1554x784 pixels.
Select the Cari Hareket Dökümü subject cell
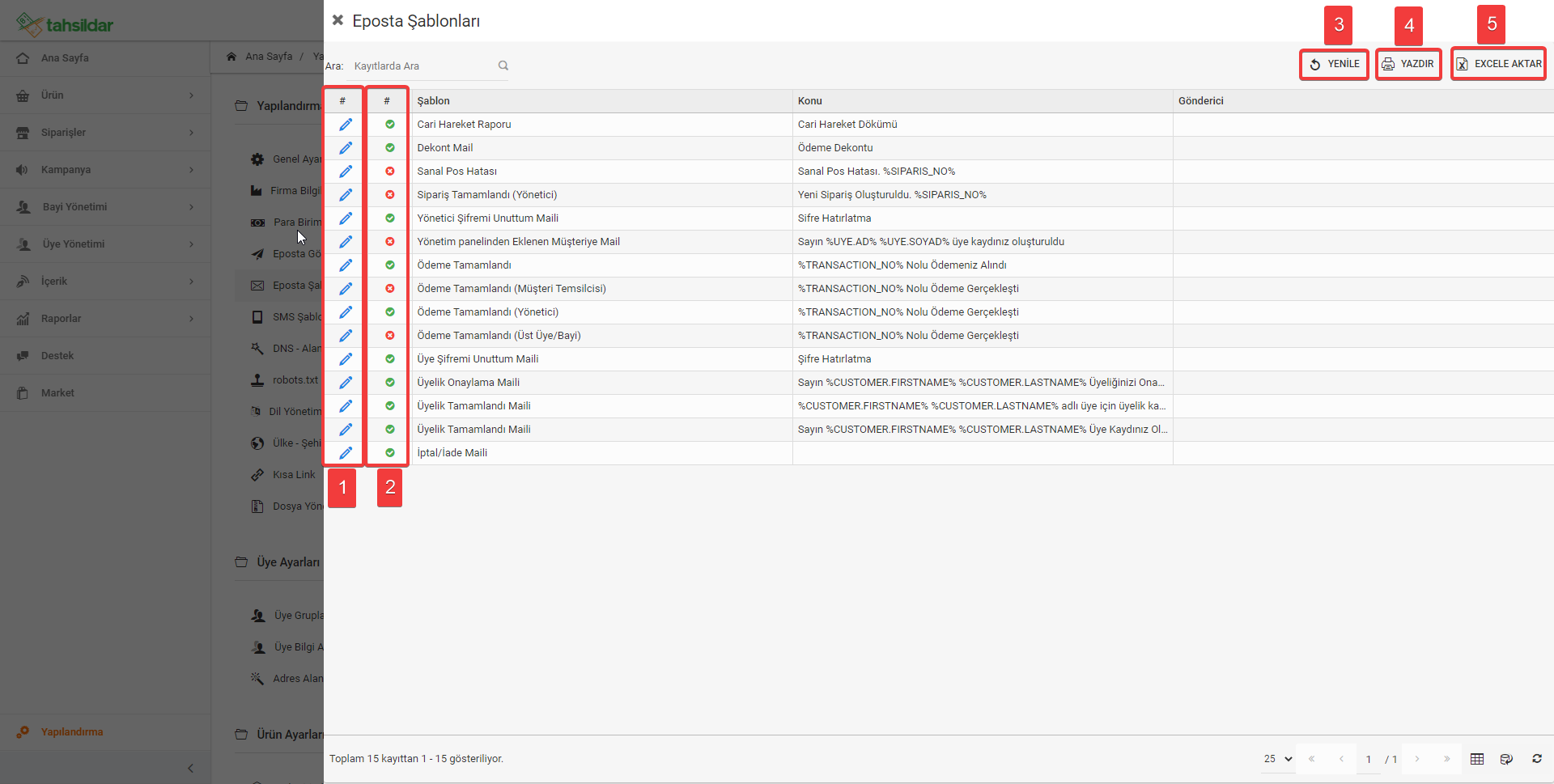983,125
